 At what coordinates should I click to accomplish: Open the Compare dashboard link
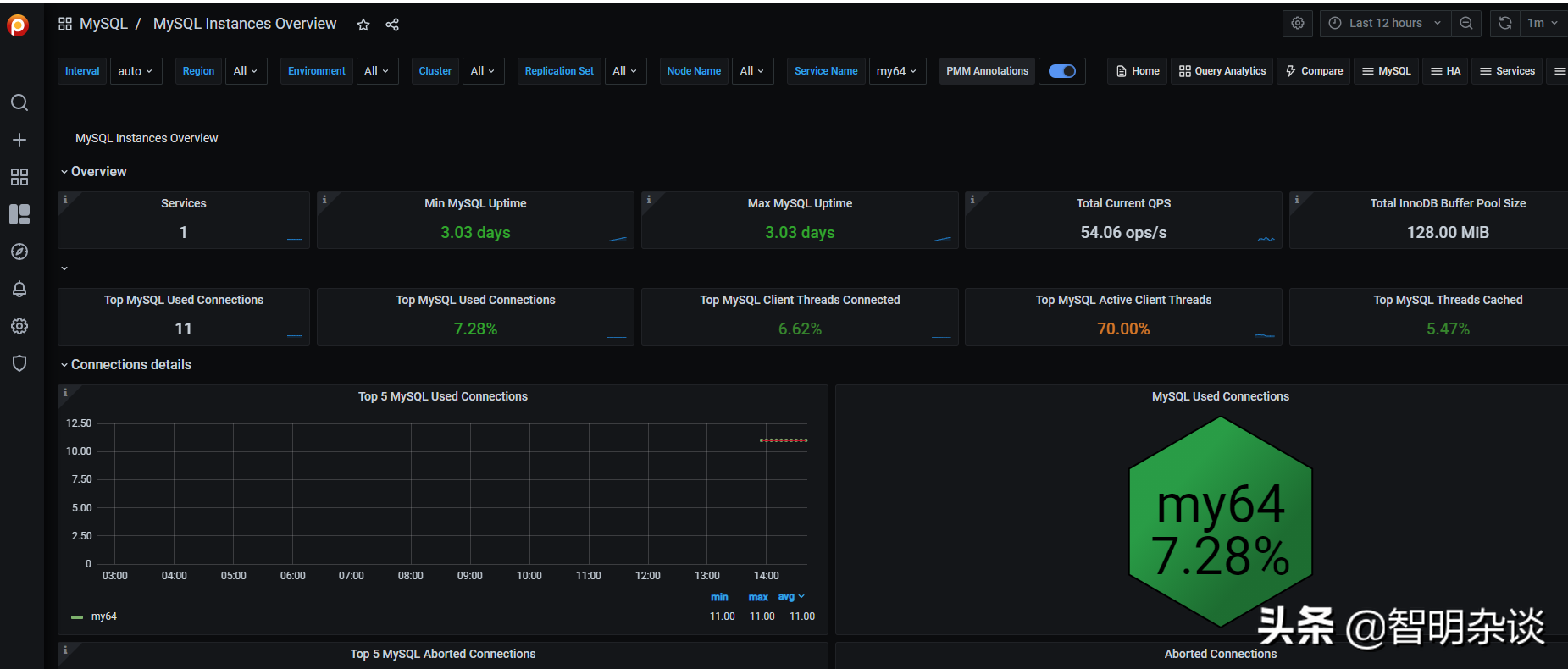(1314, 71)
